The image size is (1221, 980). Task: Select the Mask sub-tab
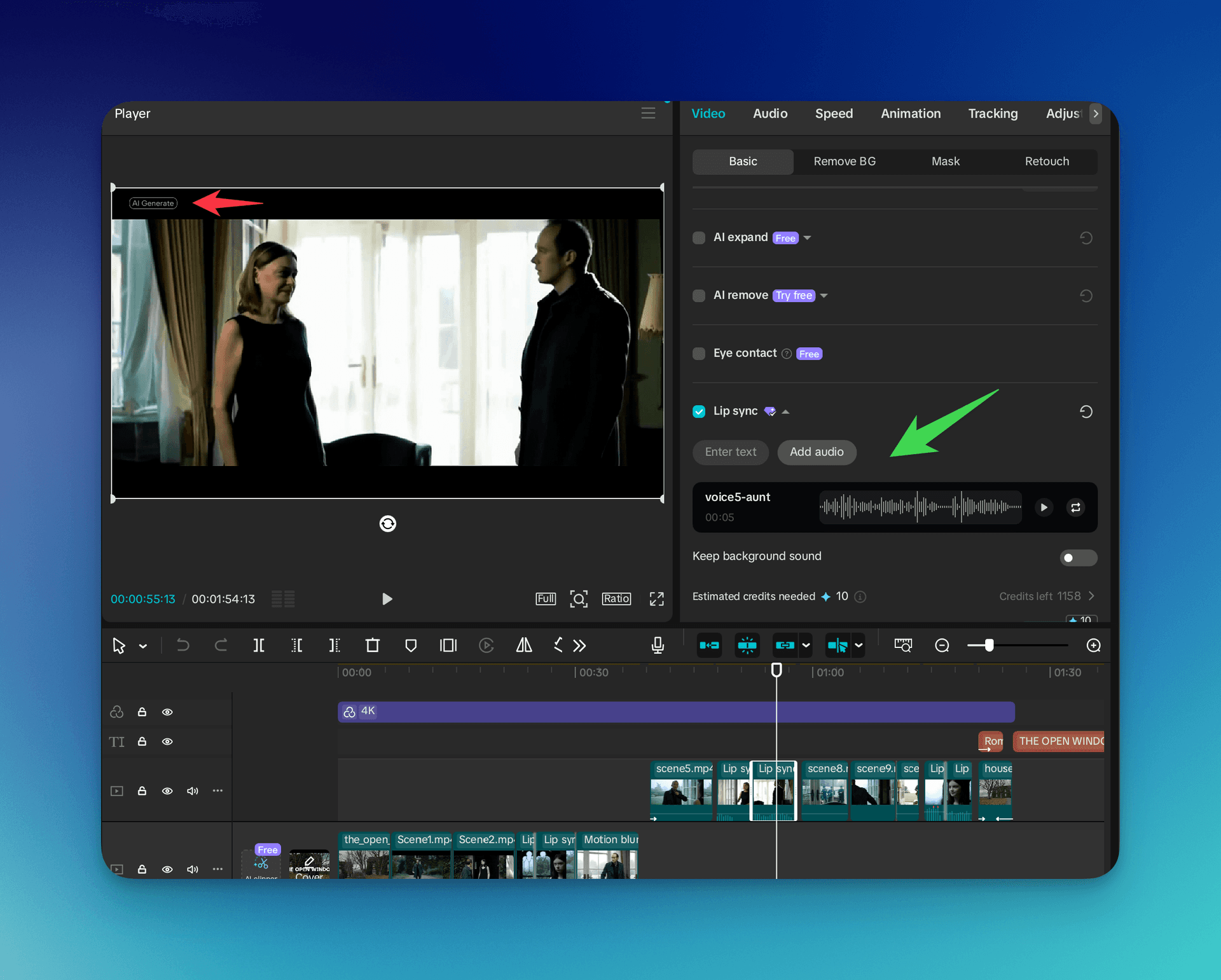click(946, 162)
